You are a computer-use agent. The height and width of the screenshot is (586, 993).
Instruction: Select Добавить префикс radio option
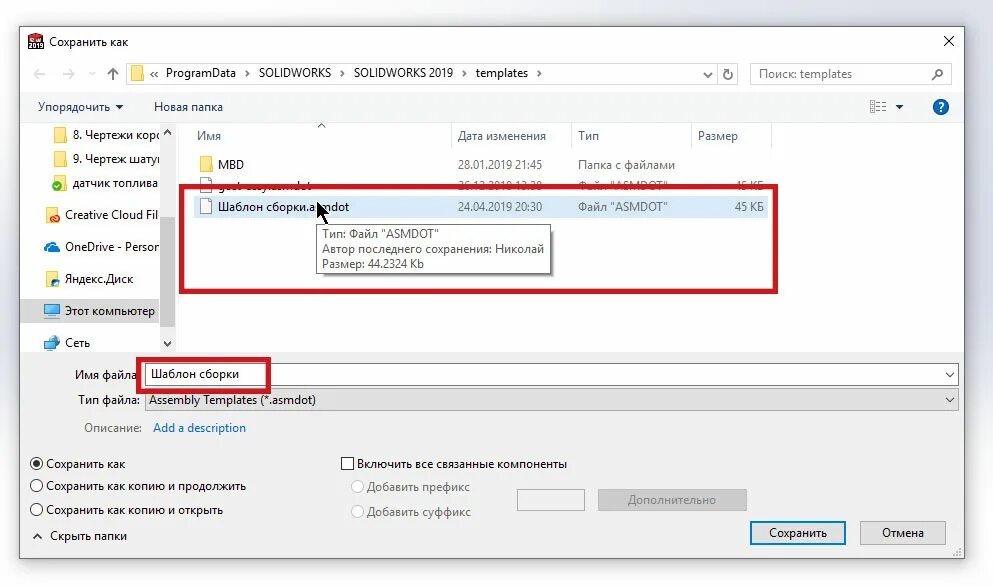[357, 487]
